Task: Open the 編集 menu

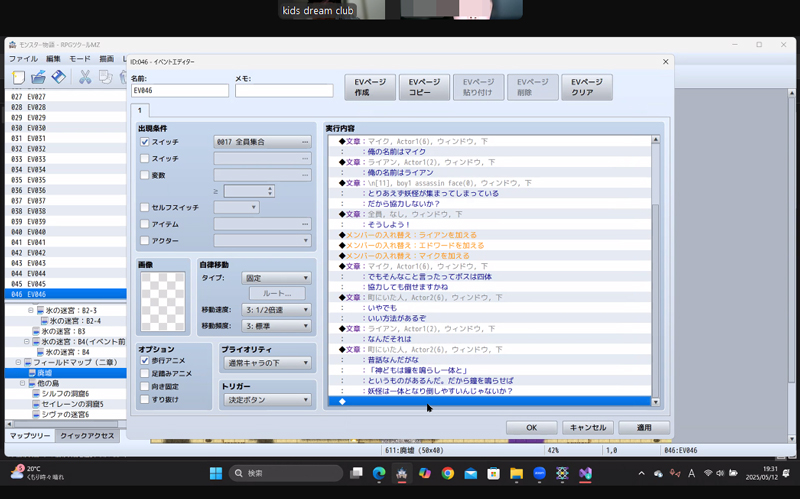Action: point(53,59)
